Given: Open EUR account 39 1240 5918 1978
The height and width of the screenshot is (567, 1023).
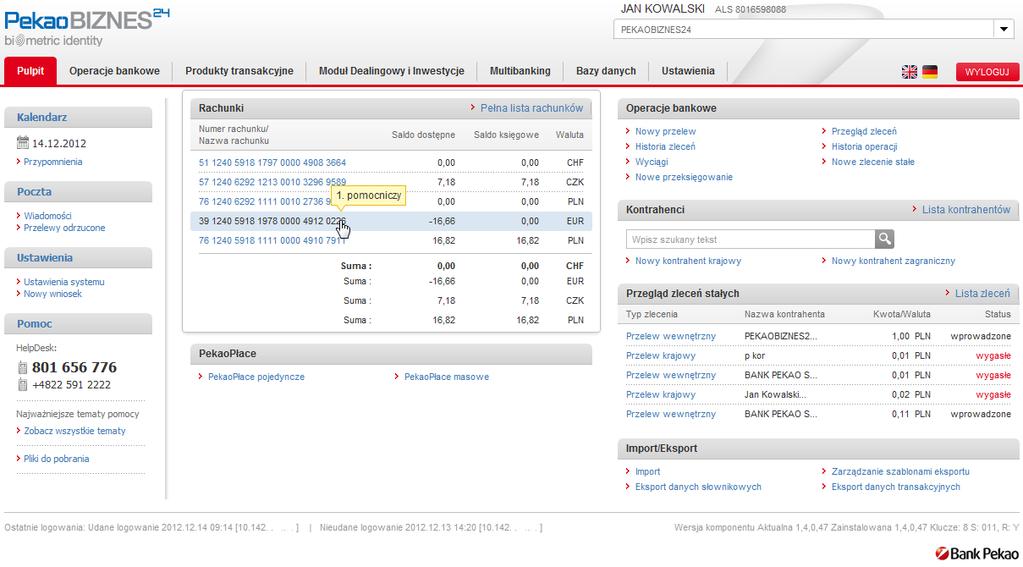Looking at the screenshot, I should (x=272, y=221).
